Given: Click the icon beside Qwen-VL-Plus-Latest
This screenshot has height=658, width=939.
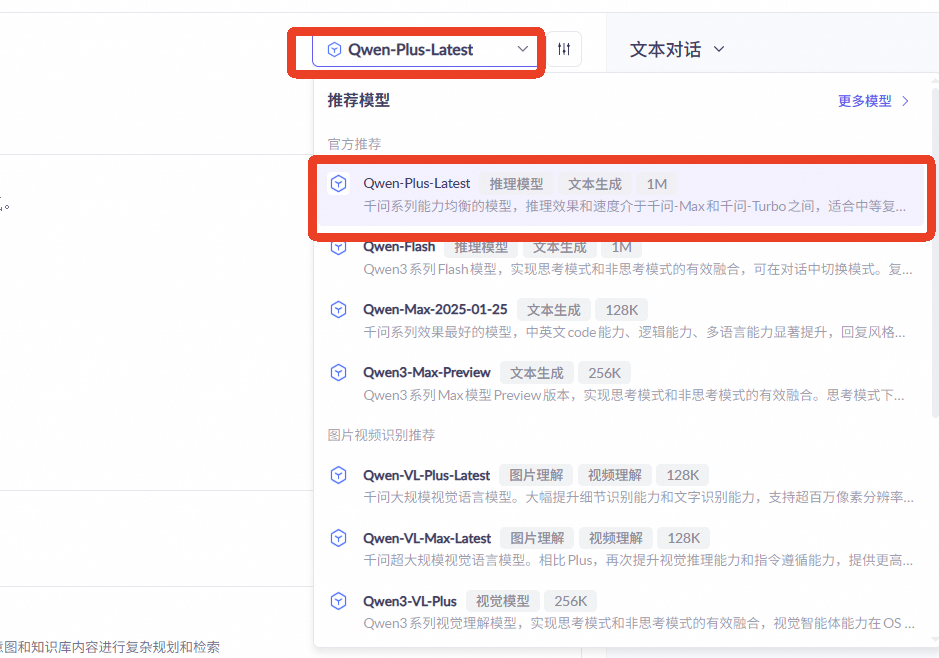Looking at the screenshot, I should [x=338, y=475].
